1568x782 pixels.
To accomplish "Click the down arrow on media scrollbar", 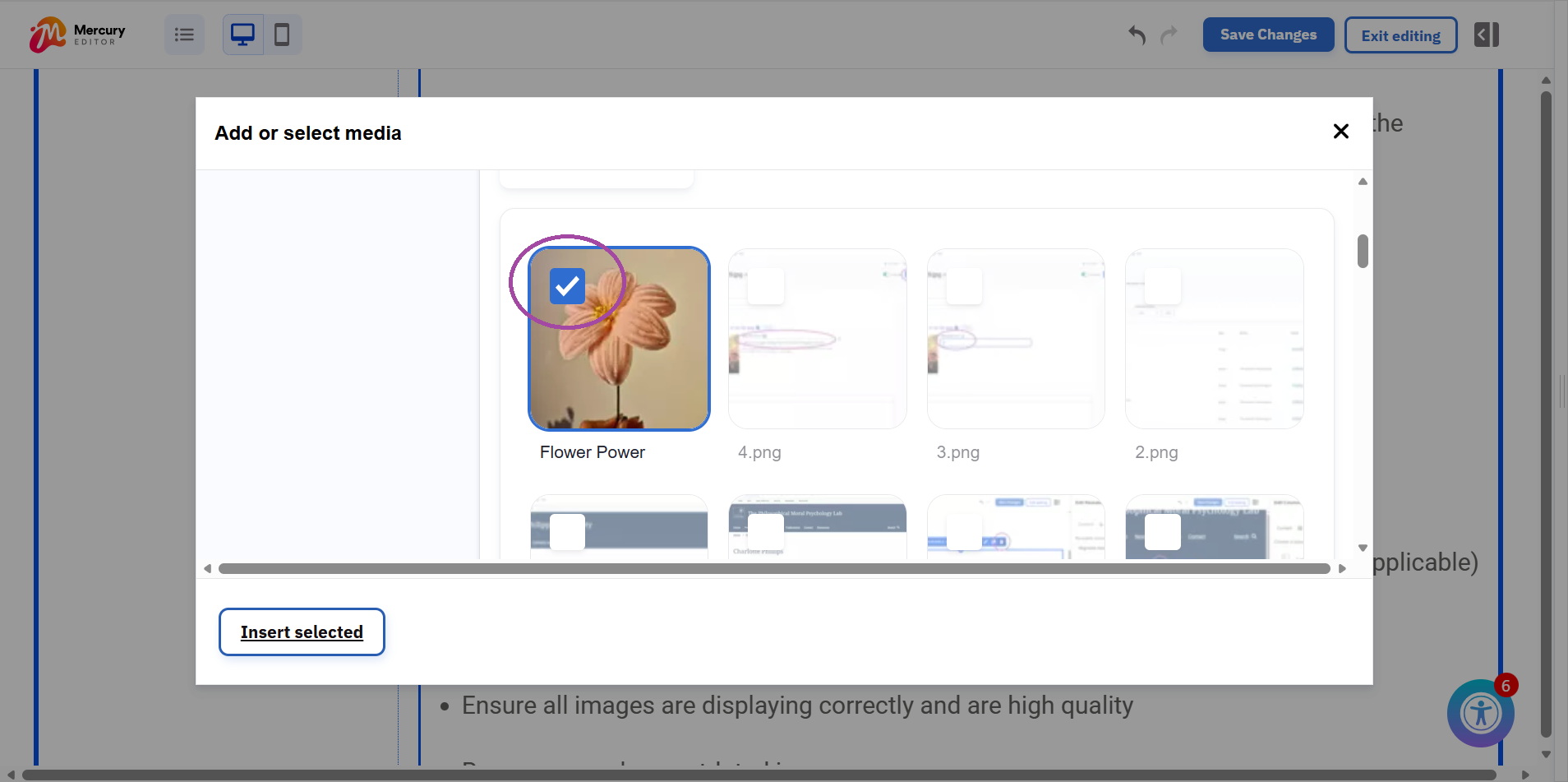I will (1362, 548).
